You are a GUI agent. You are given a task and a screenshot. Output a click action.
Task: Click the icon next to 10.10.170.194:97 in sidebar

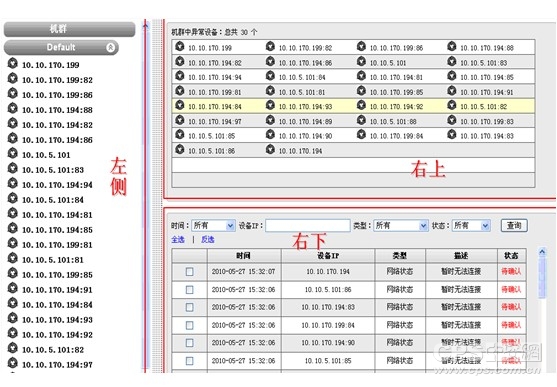click(13, 363)
